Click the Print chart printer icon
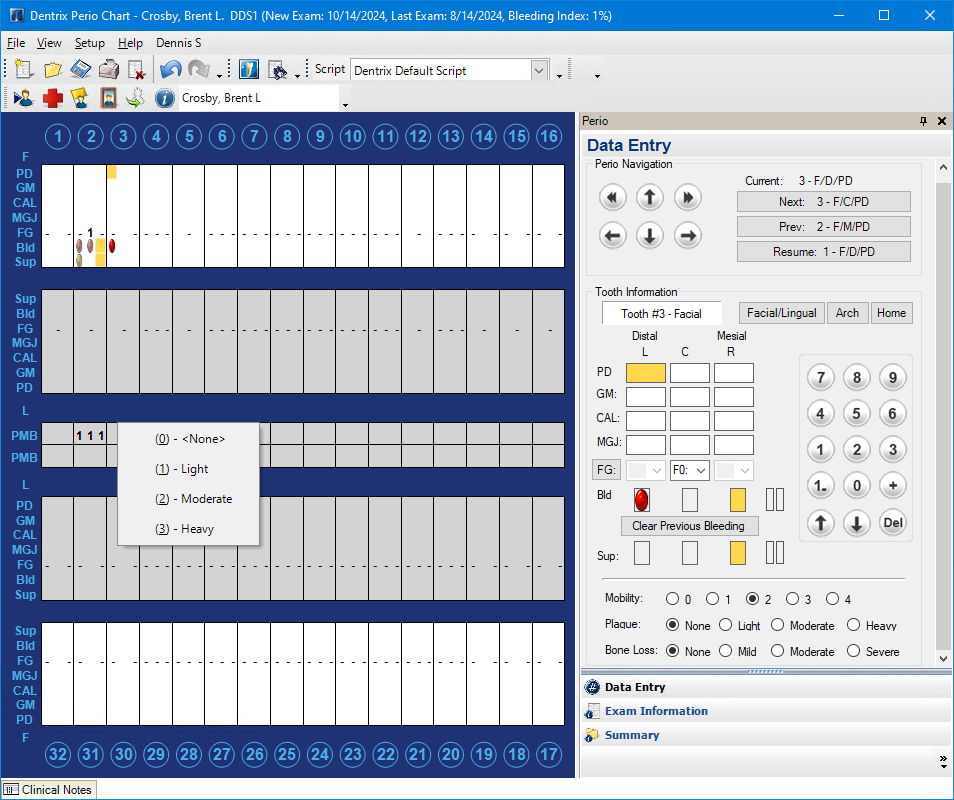954x800 pixels. pos(109,70)
